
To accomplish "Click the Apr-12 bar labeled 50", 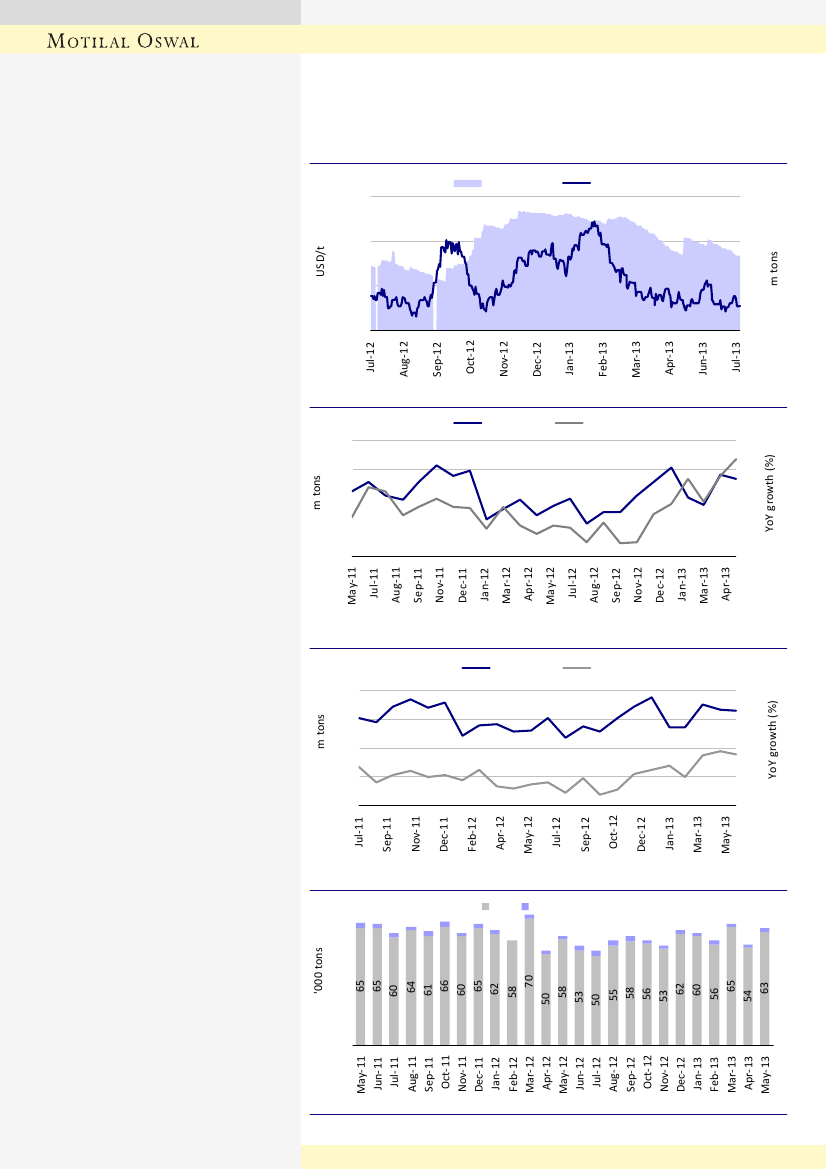I will point(546,1012).
